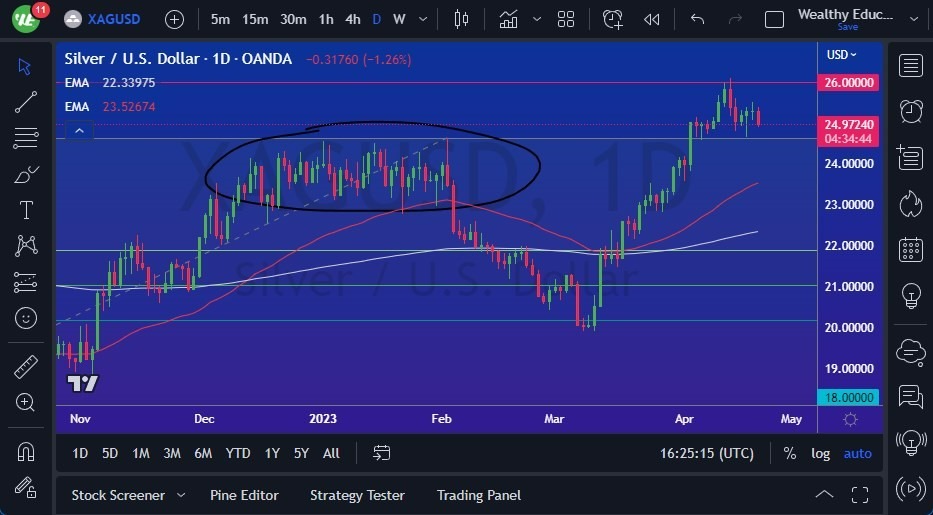Open the chart patterns tool
Screen dimensions: 933x515
pos(26,246)
